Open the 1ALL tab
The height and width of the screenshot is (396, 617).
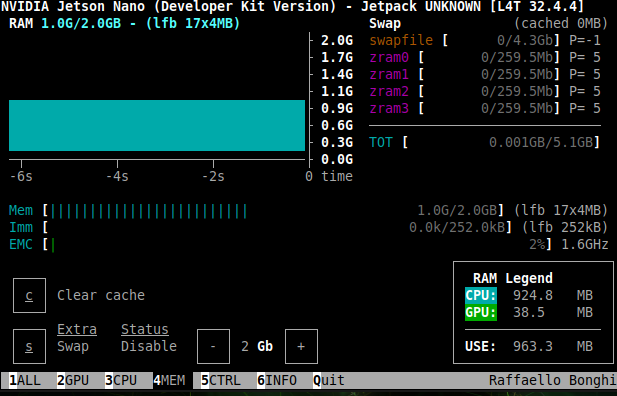(25, 380)
